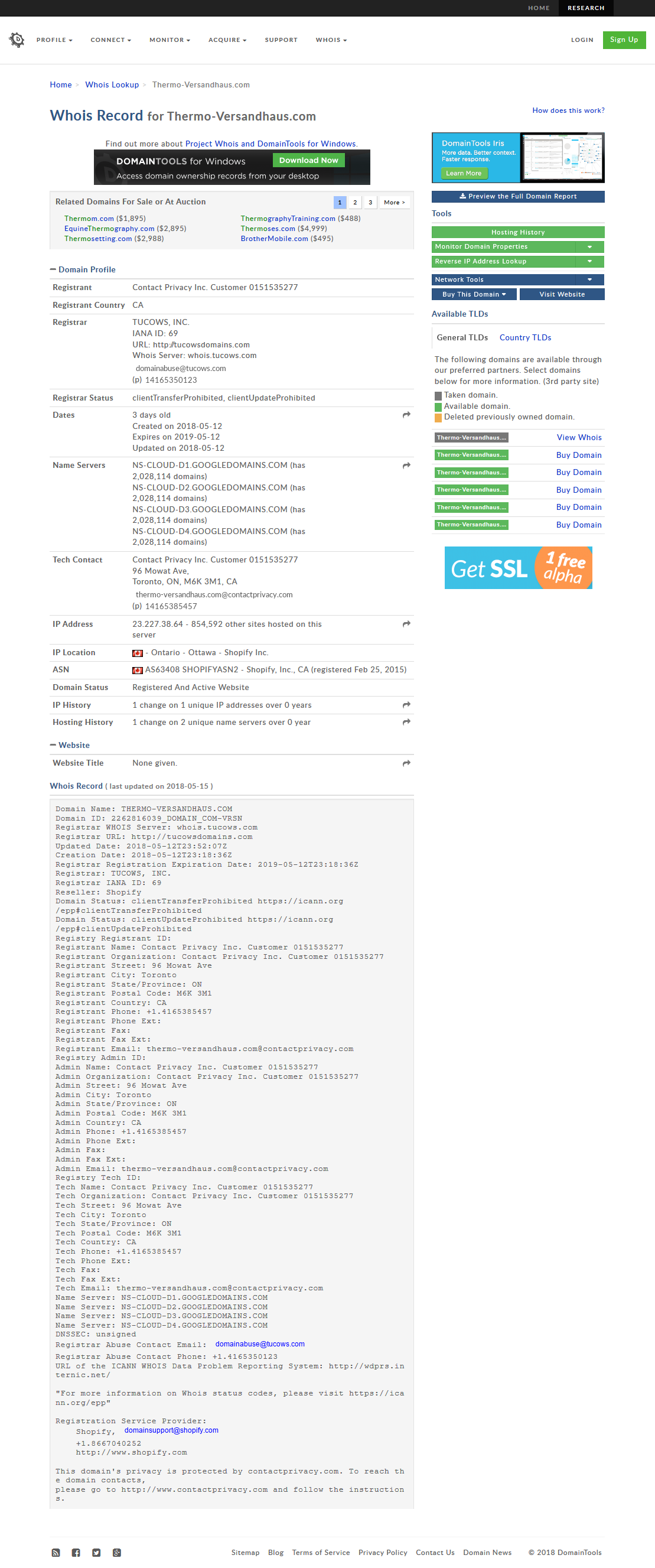Click Learn More on DomainTools Iris ad
Image resolution: width=655 pixels, height=1568 pixels.
[464, 174]
